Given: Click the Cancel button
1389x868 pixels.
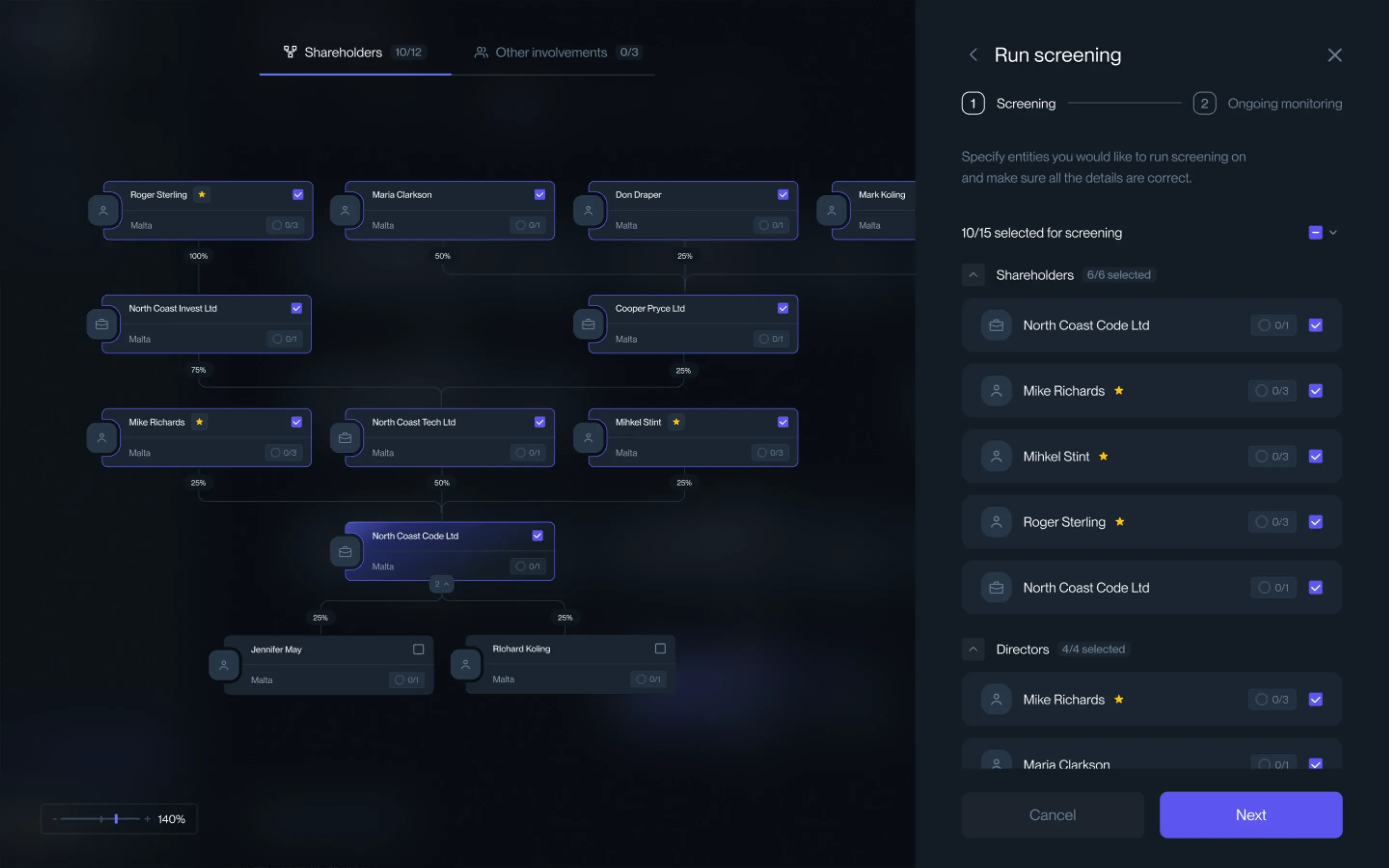Looking at the screenshot, I should [1052, 814].
